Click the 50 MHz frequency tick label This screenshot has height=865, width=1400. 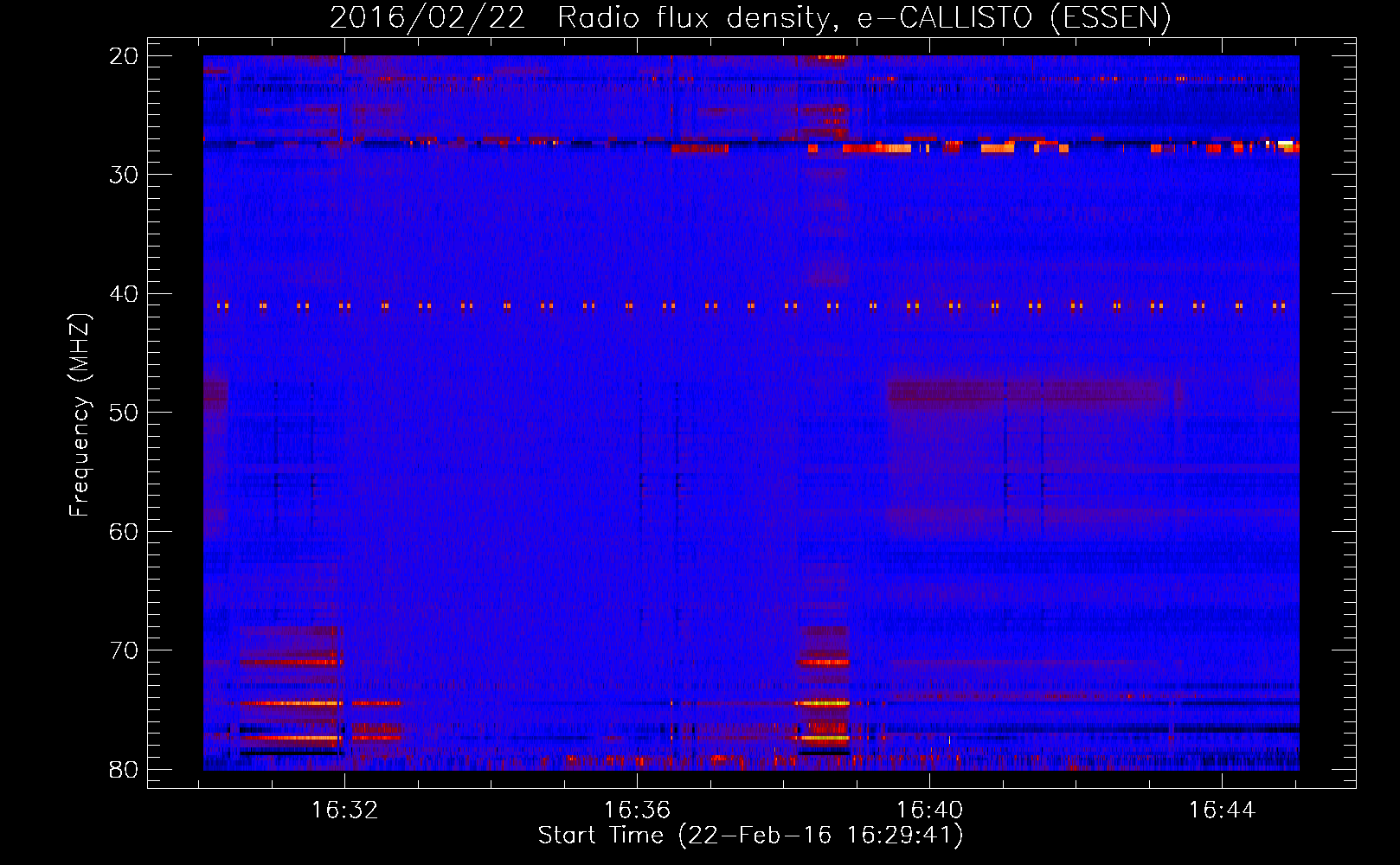(x=124, y=413)
